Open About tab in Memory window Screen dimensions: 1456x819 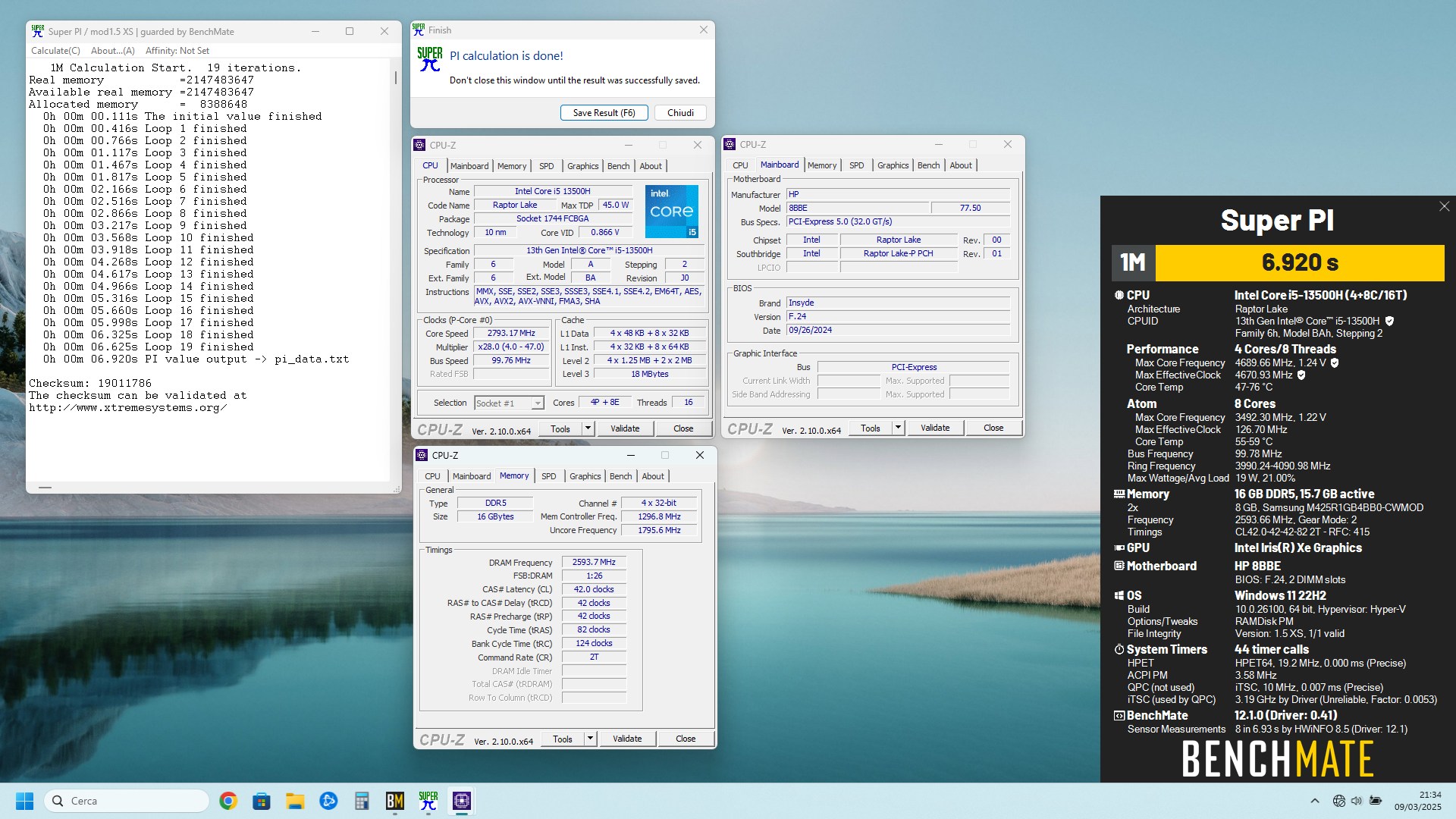(x=653, y=476)
